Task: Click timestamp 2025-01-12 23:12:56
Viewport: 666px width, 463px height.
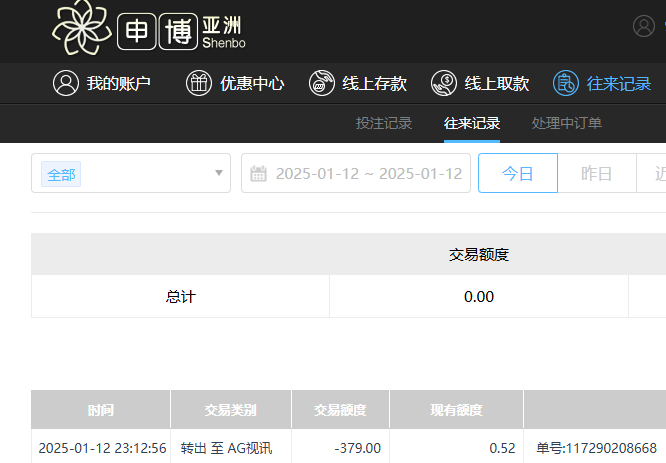Action: (x=102, y=448)
